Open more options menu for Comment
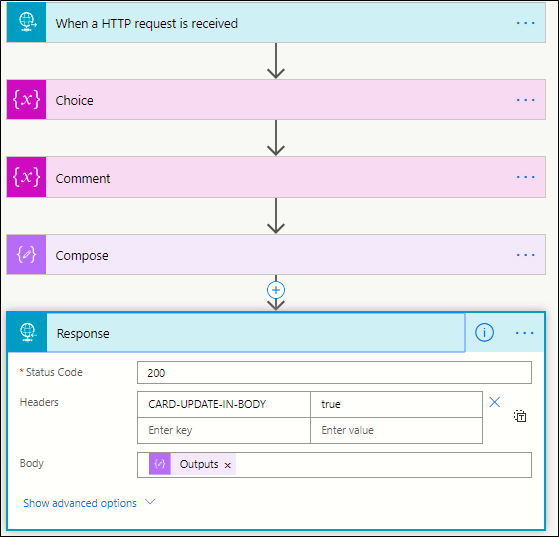Image resolution: width=559 pixels, height=537 pixels. pyautogui.click(x=525, y=177)
